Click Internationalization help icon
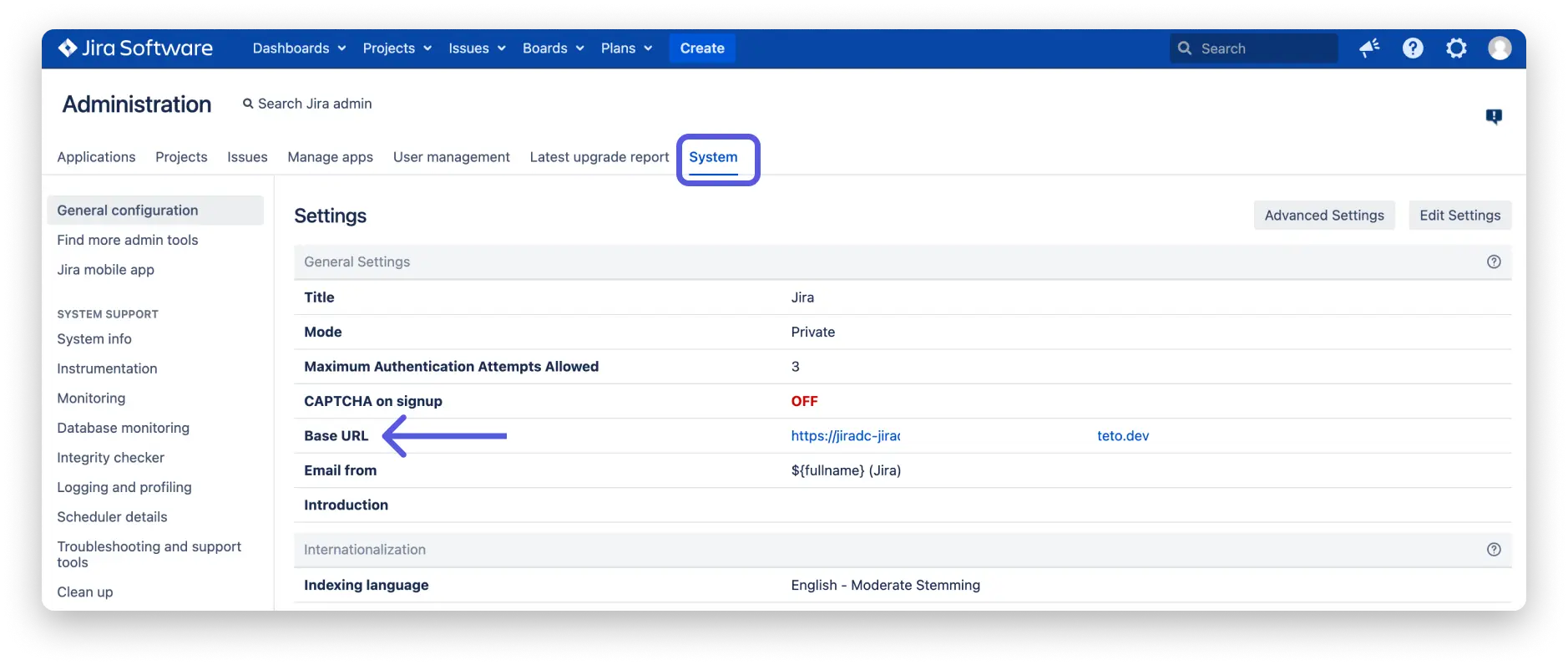 (x=1494, y=549)
